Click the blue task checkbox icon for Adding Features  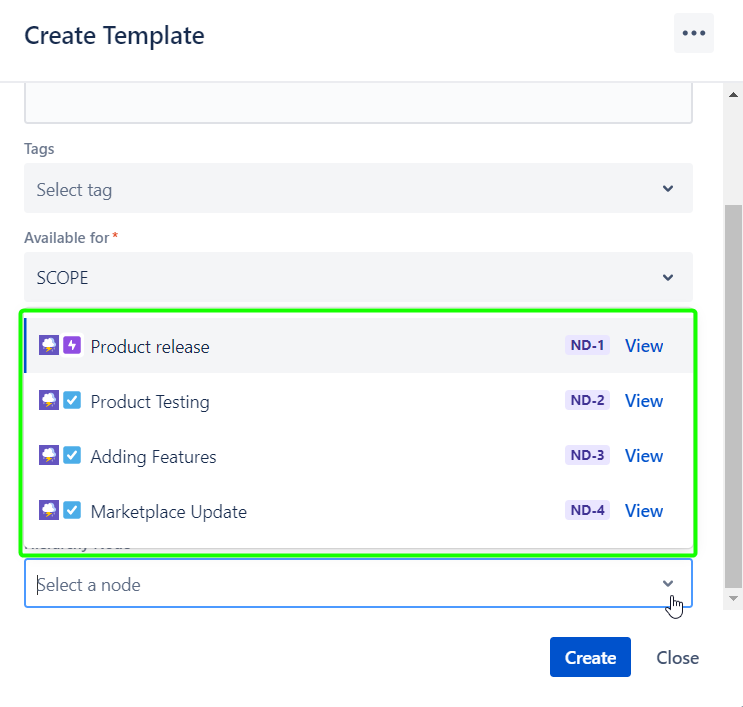72,456
